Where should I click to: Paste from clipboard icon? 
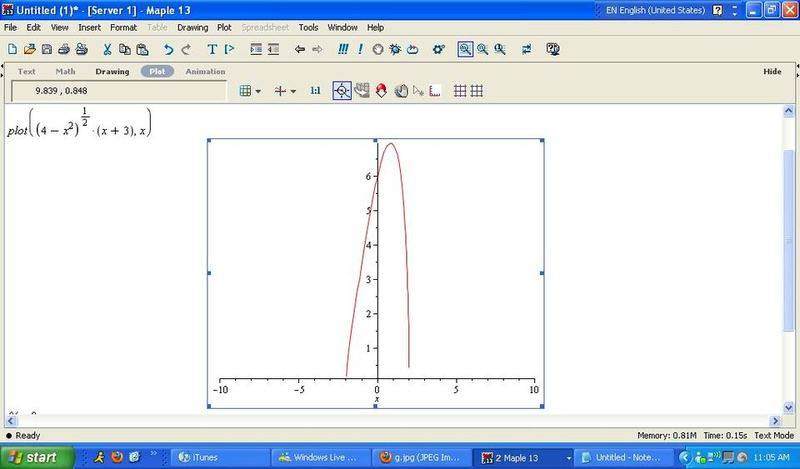142,49
